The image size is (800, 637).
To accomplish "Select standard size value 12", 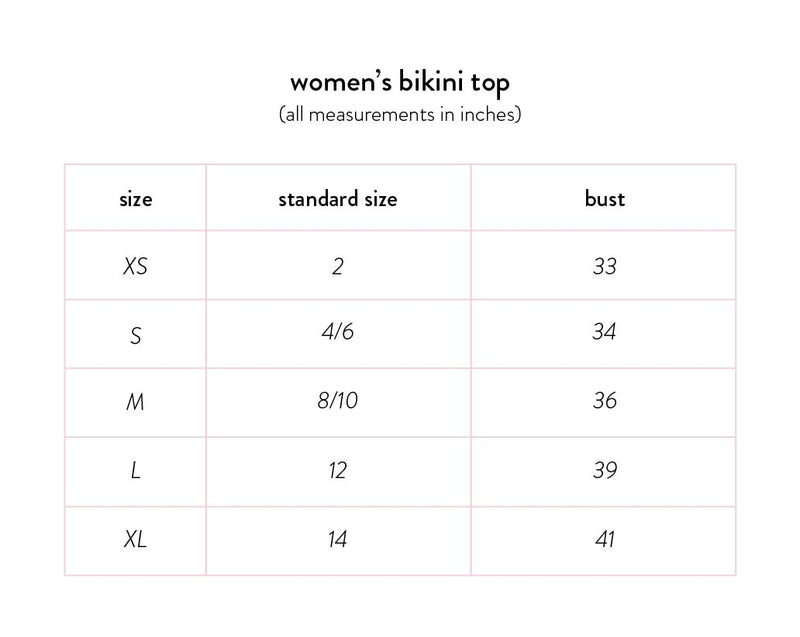I will tap(338, 470).
